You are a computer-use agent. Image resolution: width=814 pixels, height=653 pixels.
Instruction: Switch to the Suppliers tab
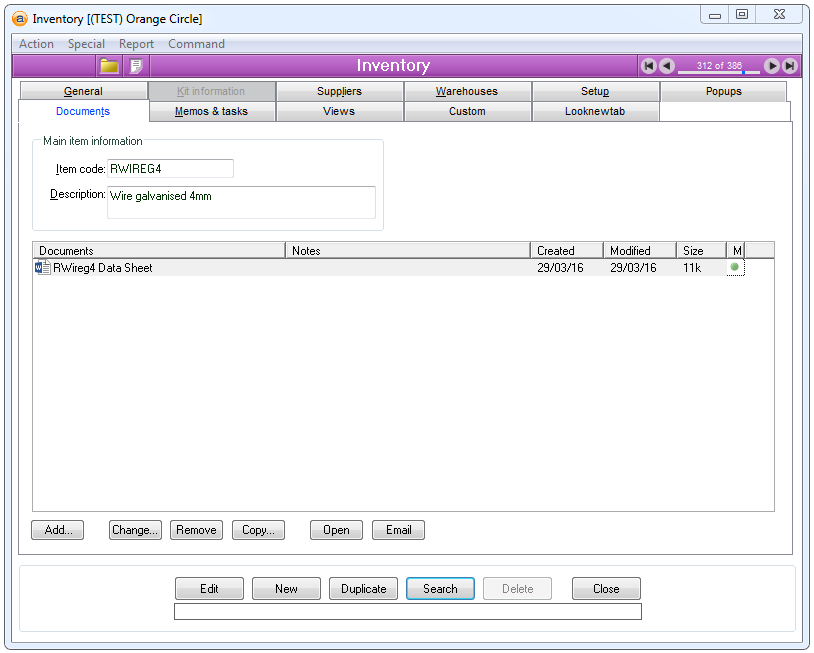pyautogui.click(x=339, y=91)
